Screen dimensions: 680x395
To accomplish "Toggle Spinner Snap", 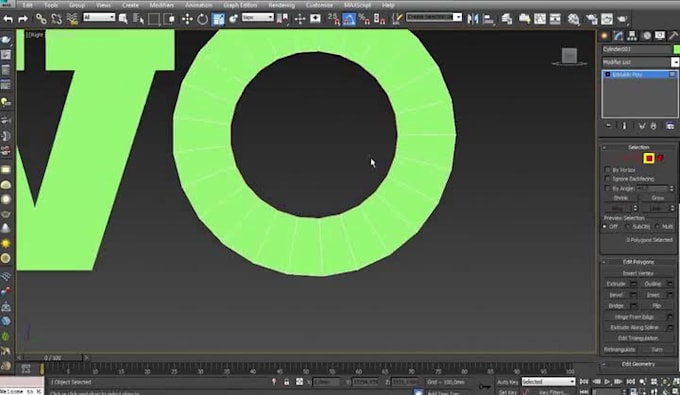I will (x=379, y=19).
